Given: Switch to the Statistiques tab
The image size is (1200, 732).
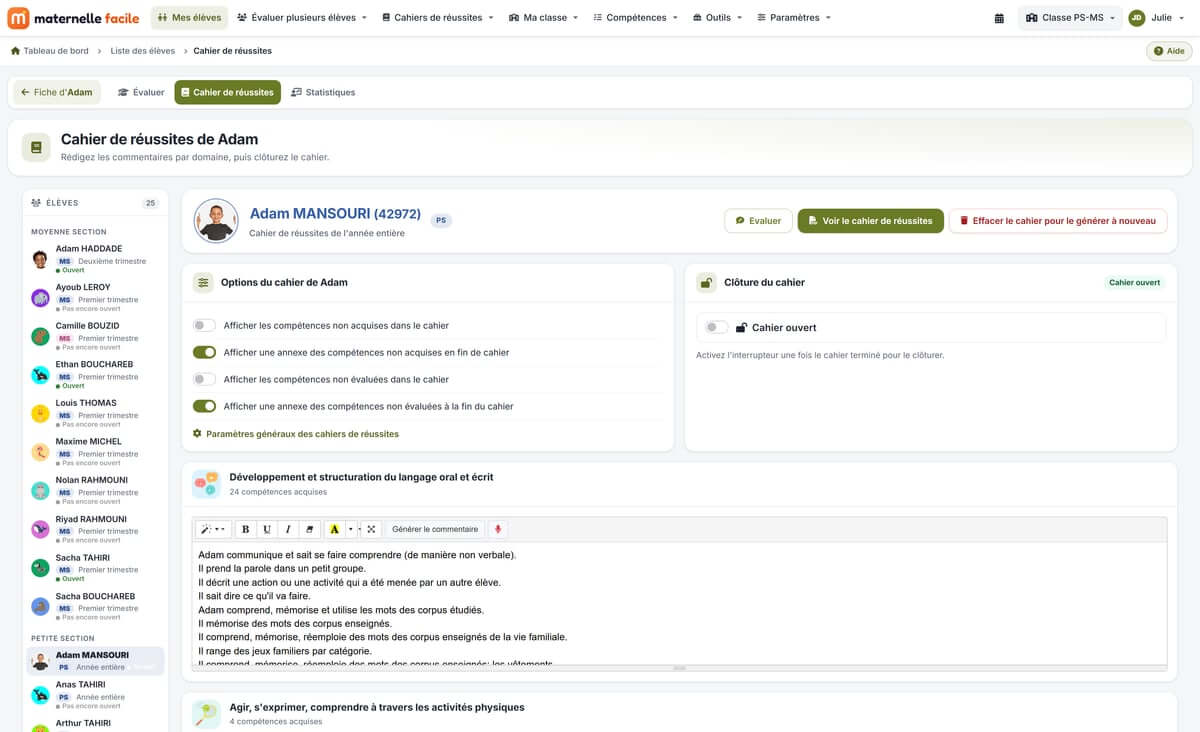Looking at the screenshot, I should tap(323, 92).
